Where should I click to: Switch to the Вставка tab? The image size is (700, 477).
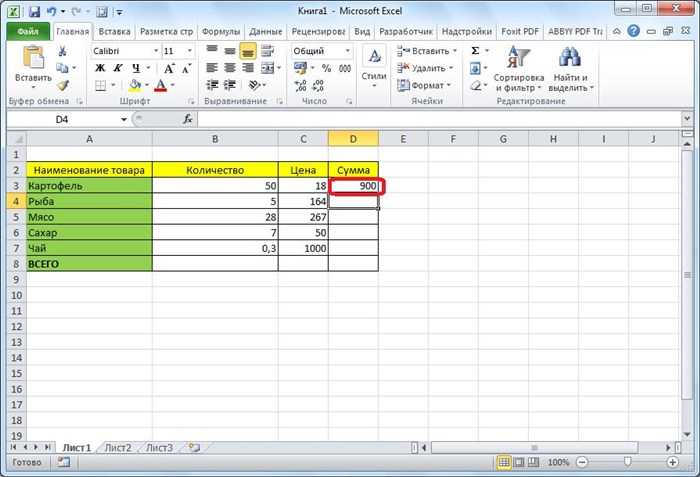click(114, 32)
